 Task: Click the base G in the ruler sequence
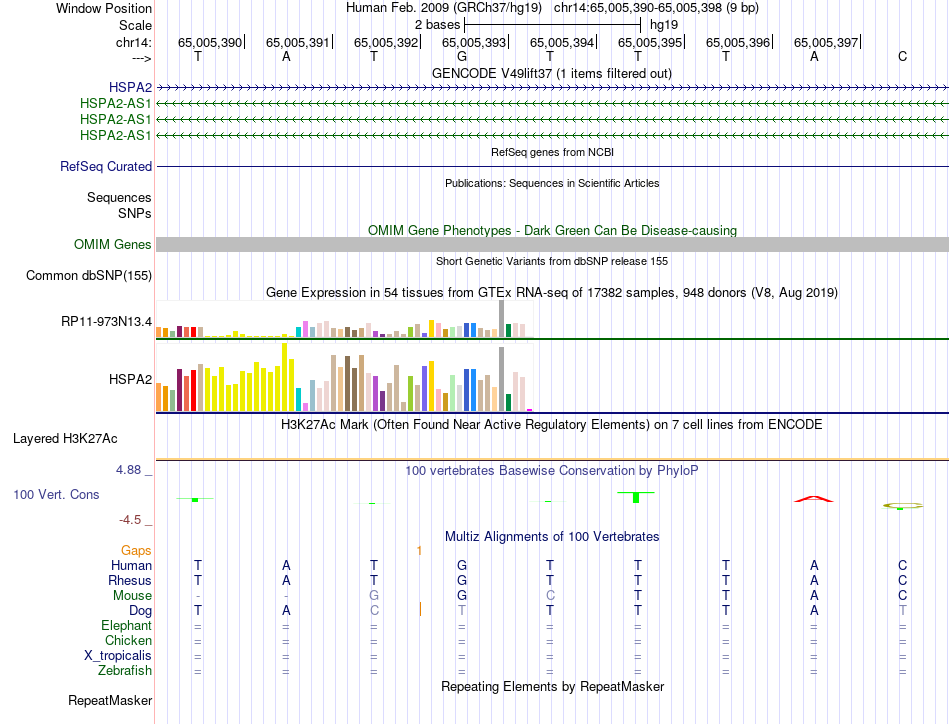coord(462,56)
